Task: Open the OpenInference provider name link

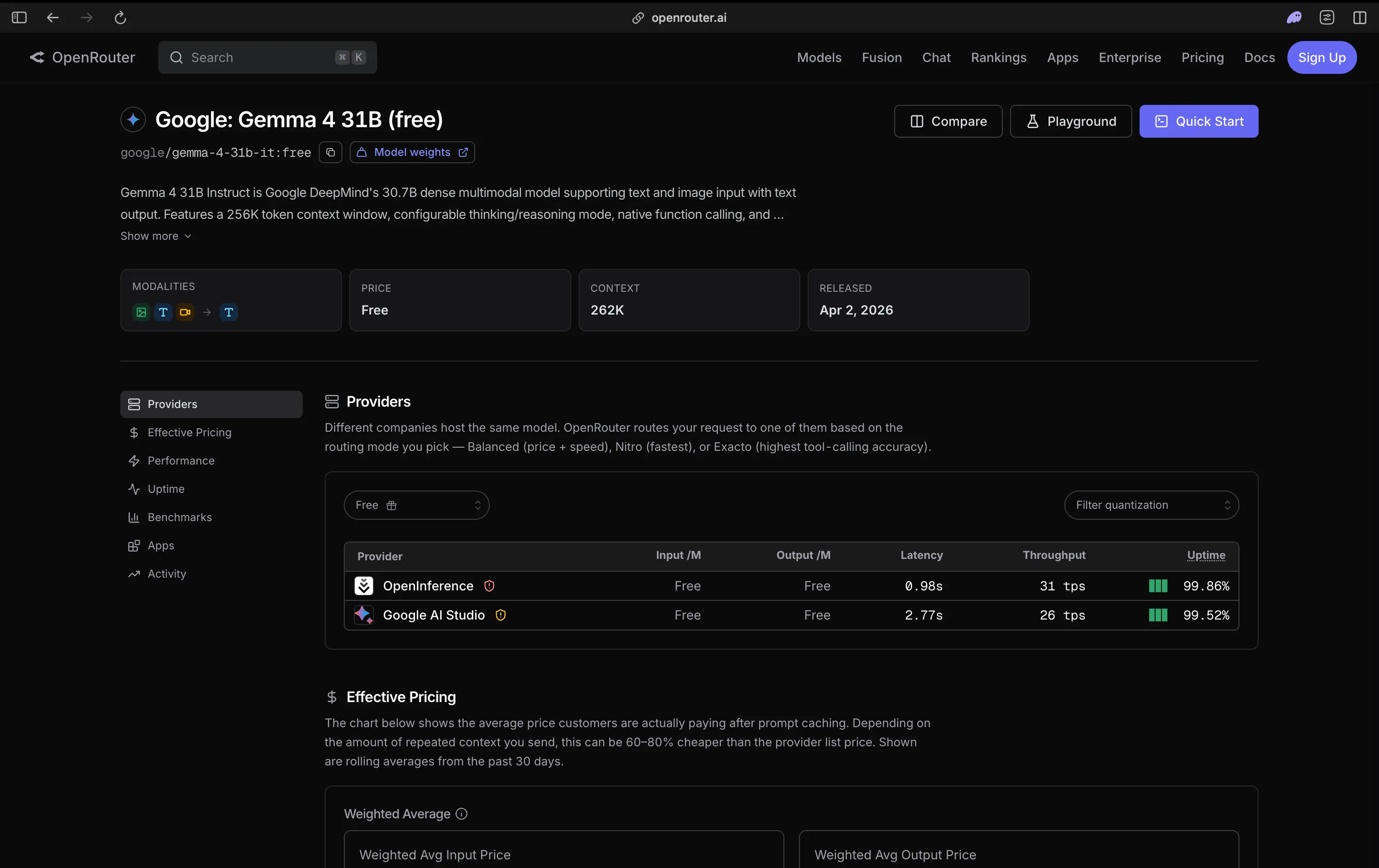Action: pyautogui.click(x=428, y=586)
